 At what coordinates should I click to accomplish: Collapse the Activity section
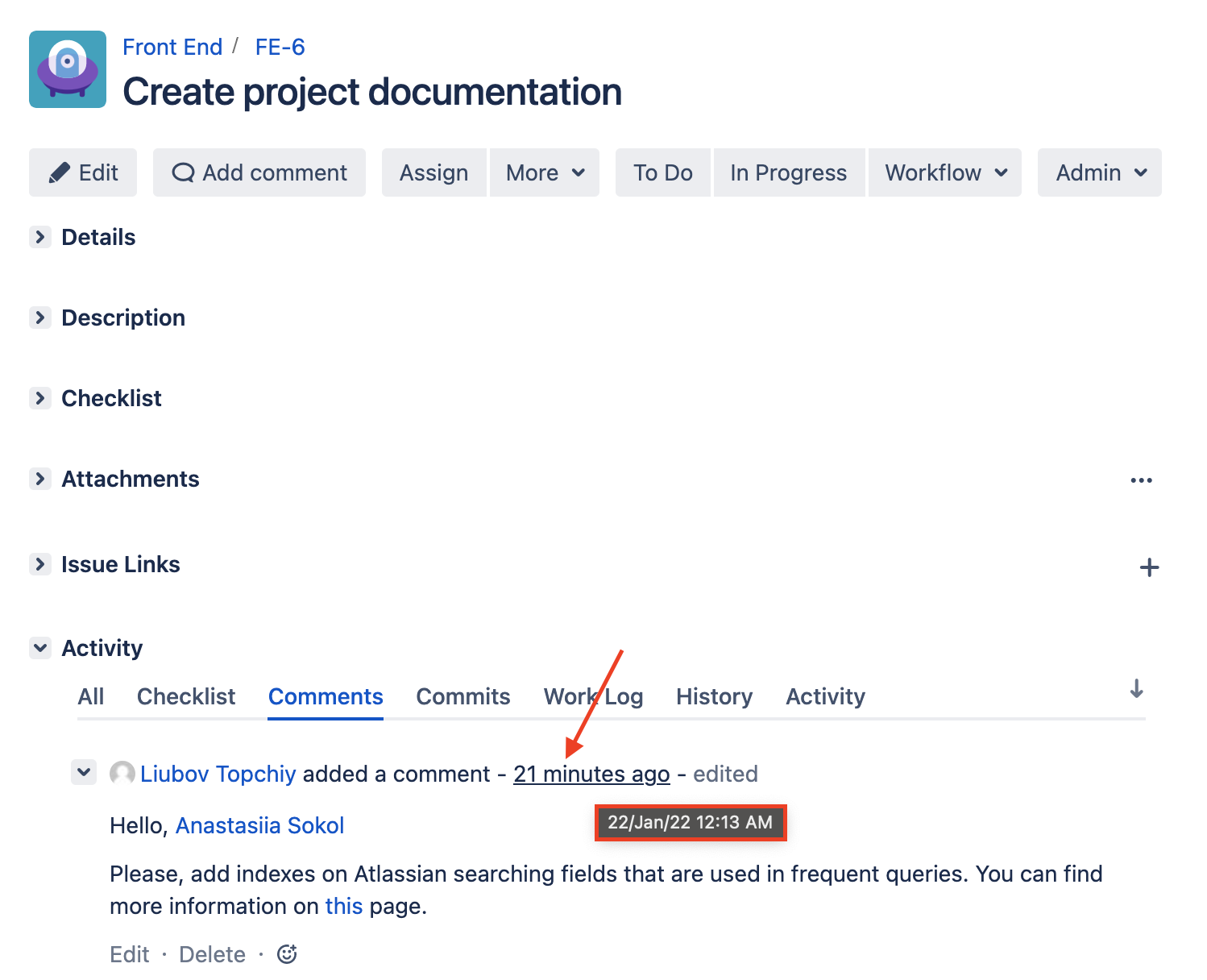click(x=39, y=648)
